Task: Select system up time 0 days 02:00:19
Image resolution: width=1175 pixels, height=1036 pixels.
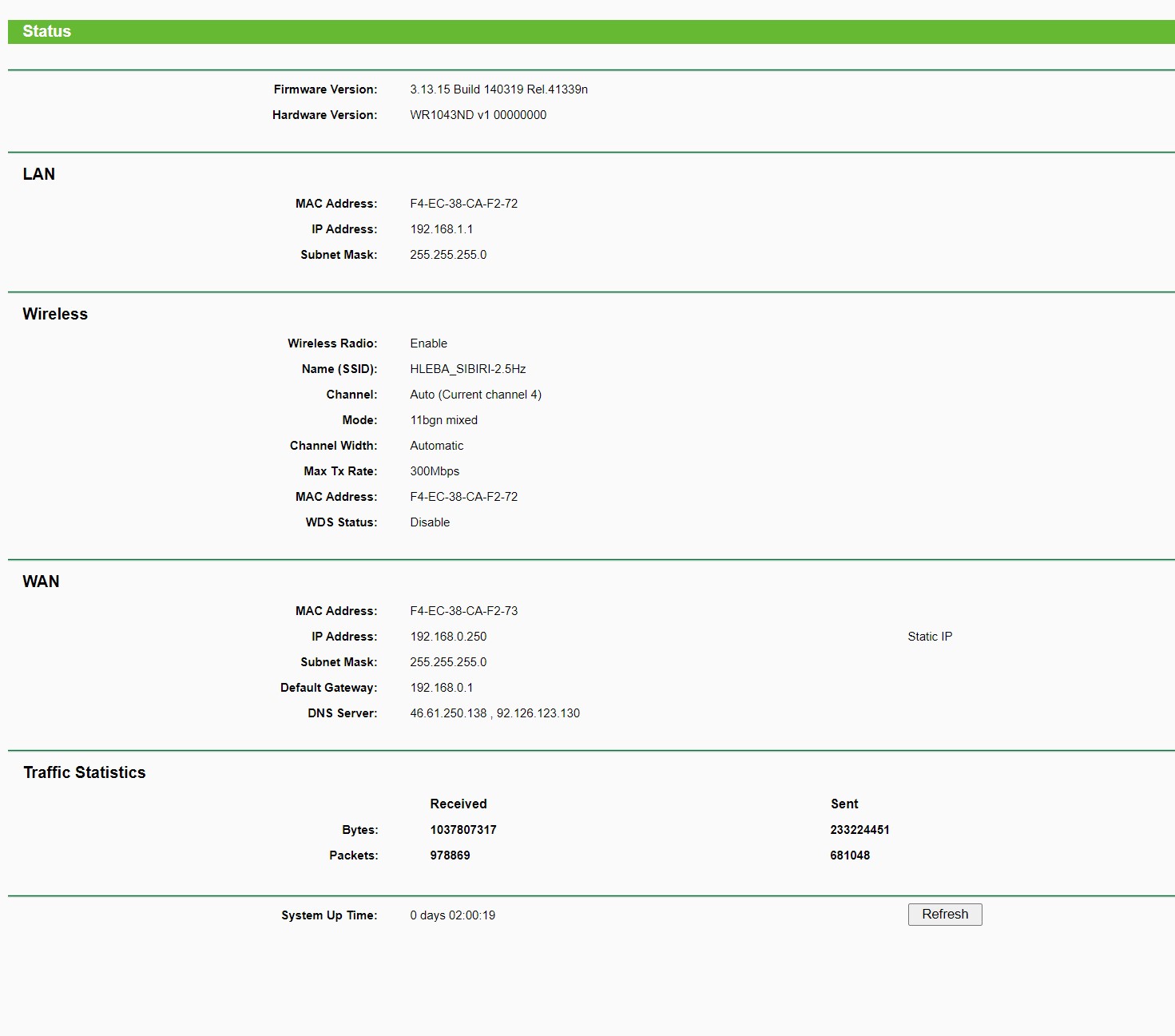Action: pyautogui.click(x=453, y=915)
